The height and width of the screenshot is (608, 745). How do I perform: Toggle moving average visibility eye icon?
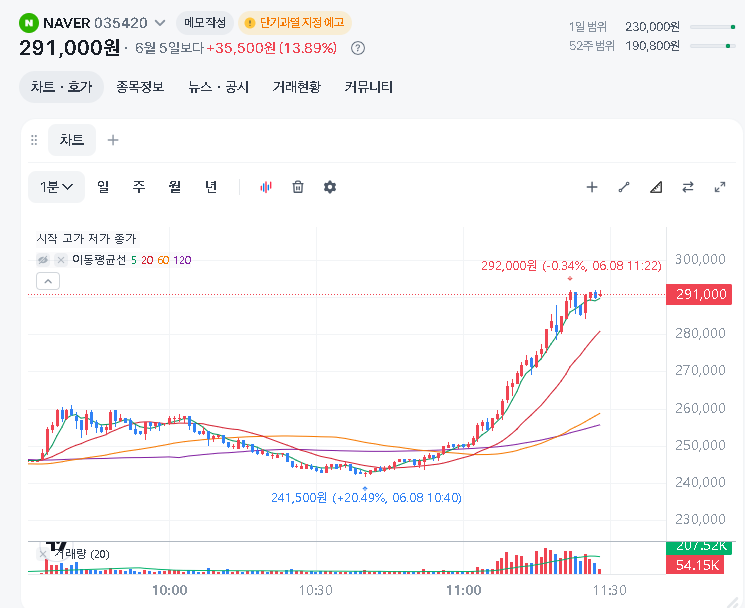(x=43, y=260)
